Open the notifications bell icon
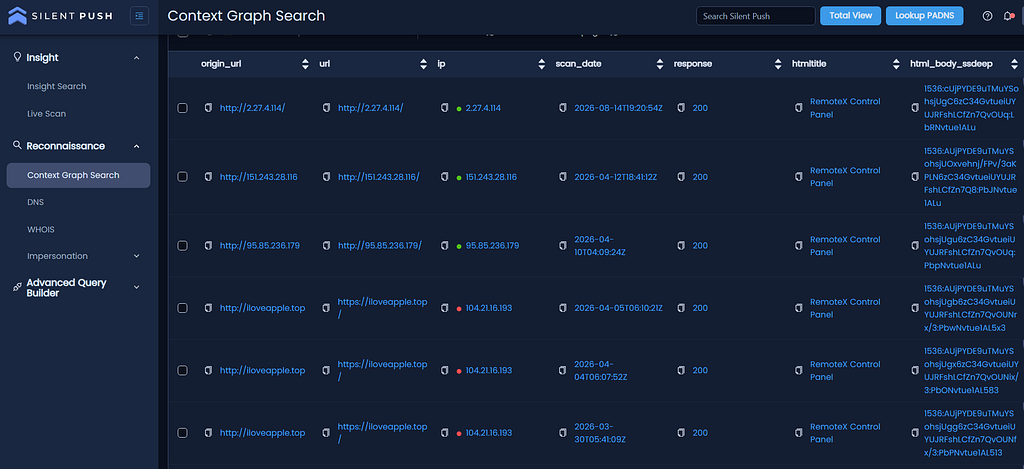Image resolution: width=1024 pixels, height=469 pixels. 1008,16
